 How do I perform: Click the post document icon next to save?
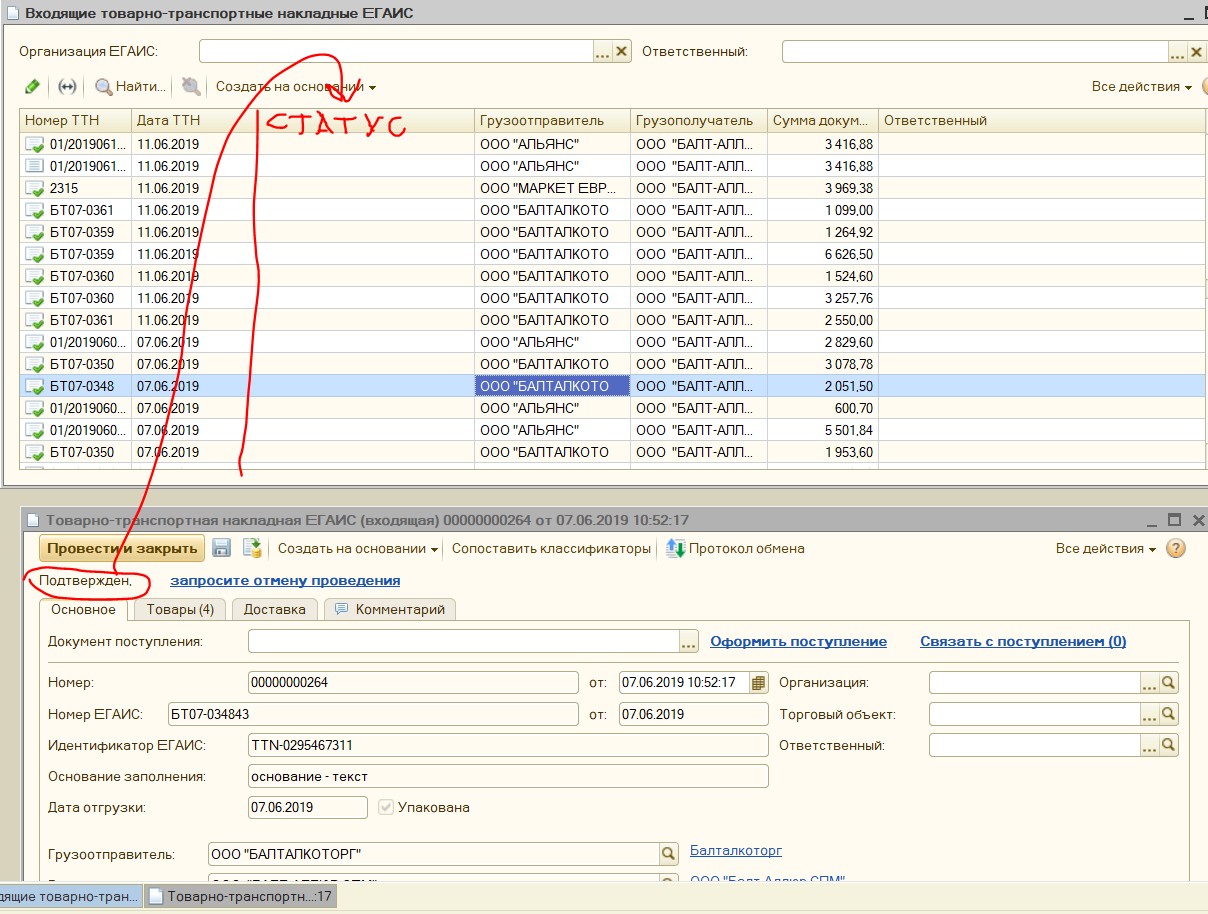(x=252, y=548)
